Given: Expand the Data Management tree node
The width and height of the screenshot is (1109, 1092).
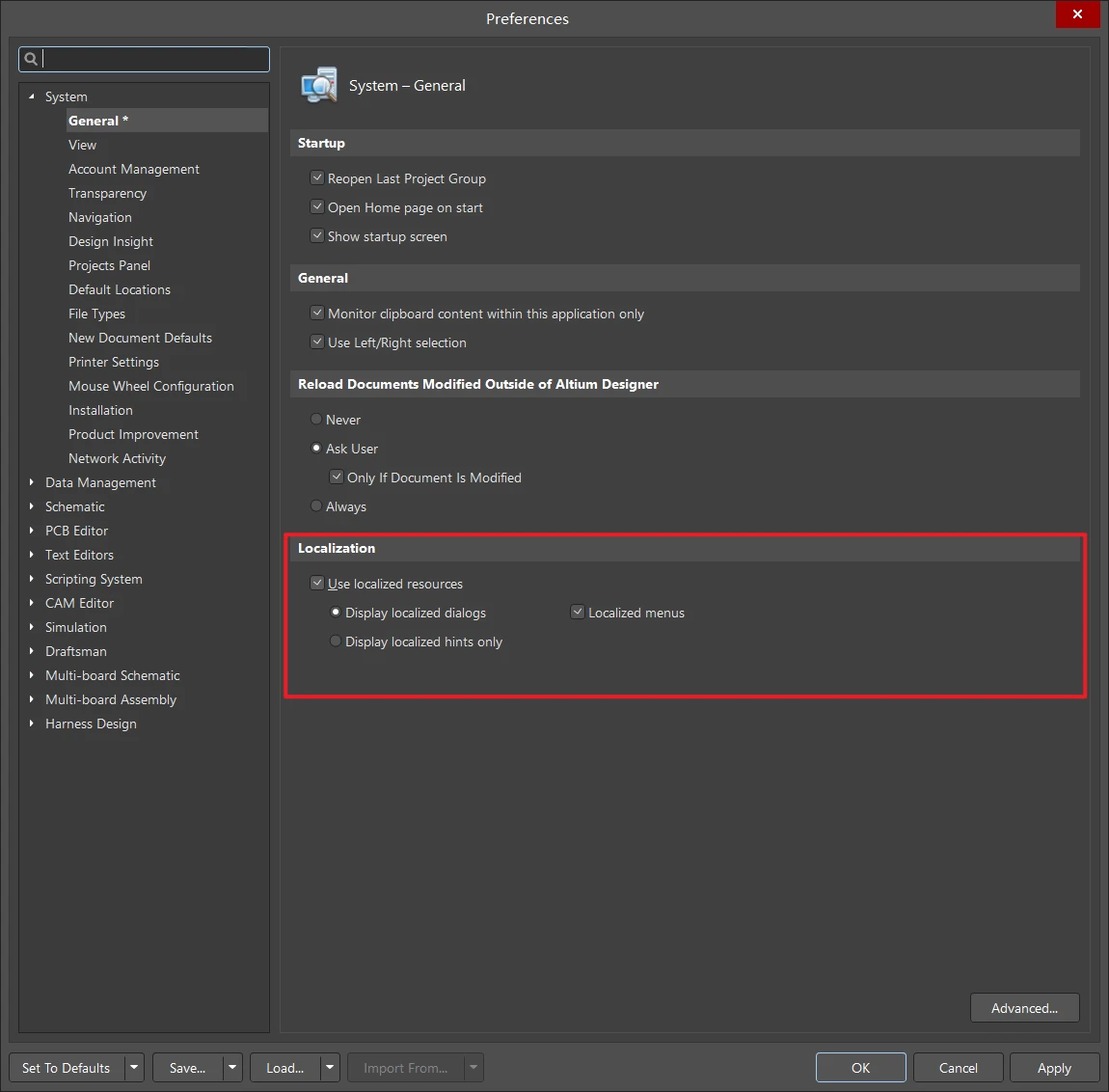Looking at the screenshot, I should pos(32,482).
